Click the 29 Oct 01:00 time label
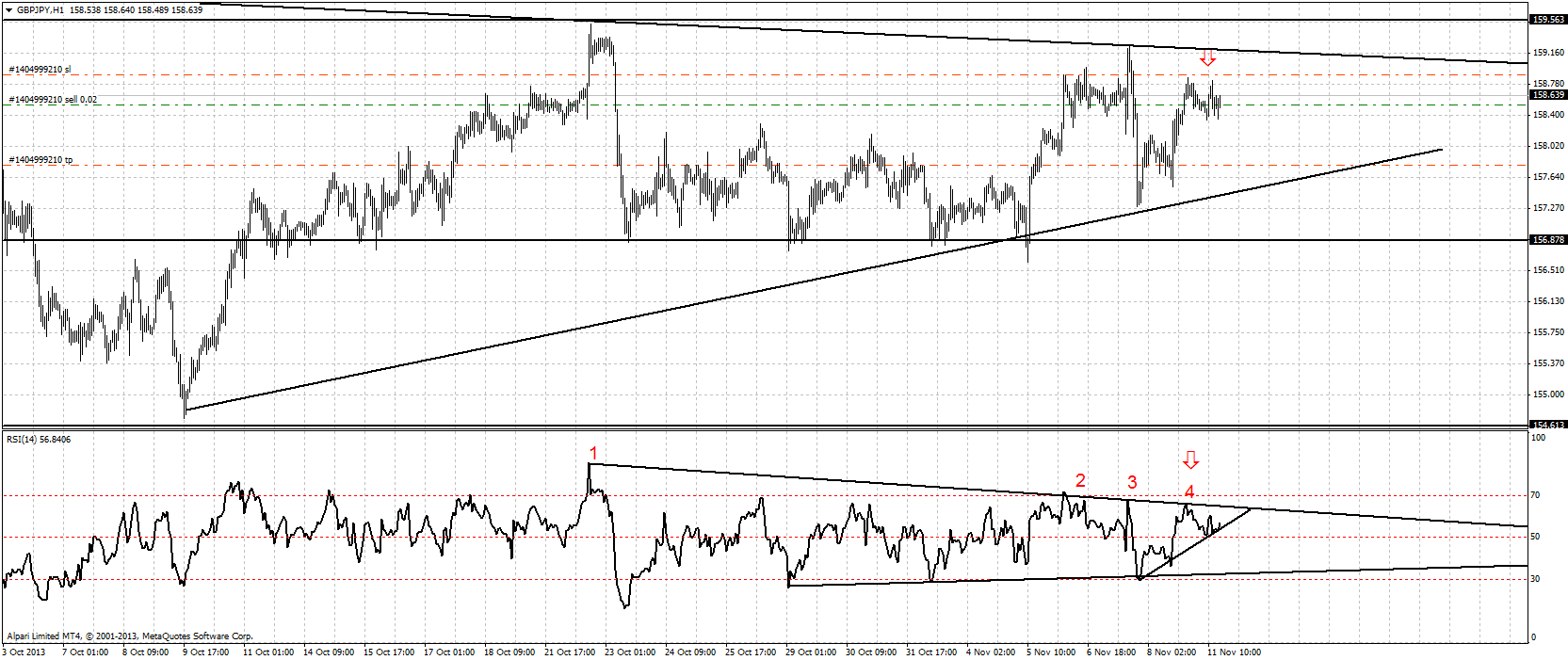 pos(811,652)
